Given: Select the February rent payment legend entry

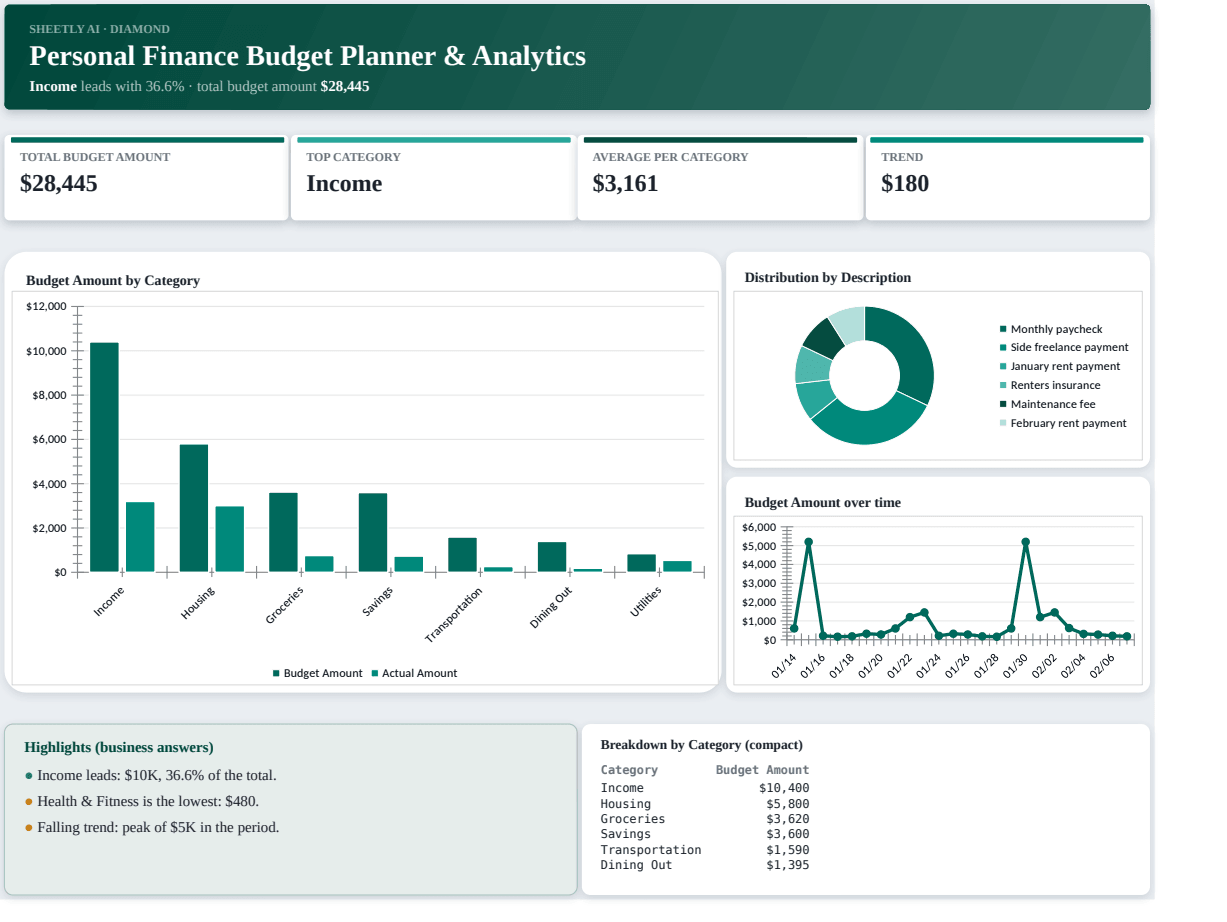Looking at the screenshot, I should [1063, 424].
